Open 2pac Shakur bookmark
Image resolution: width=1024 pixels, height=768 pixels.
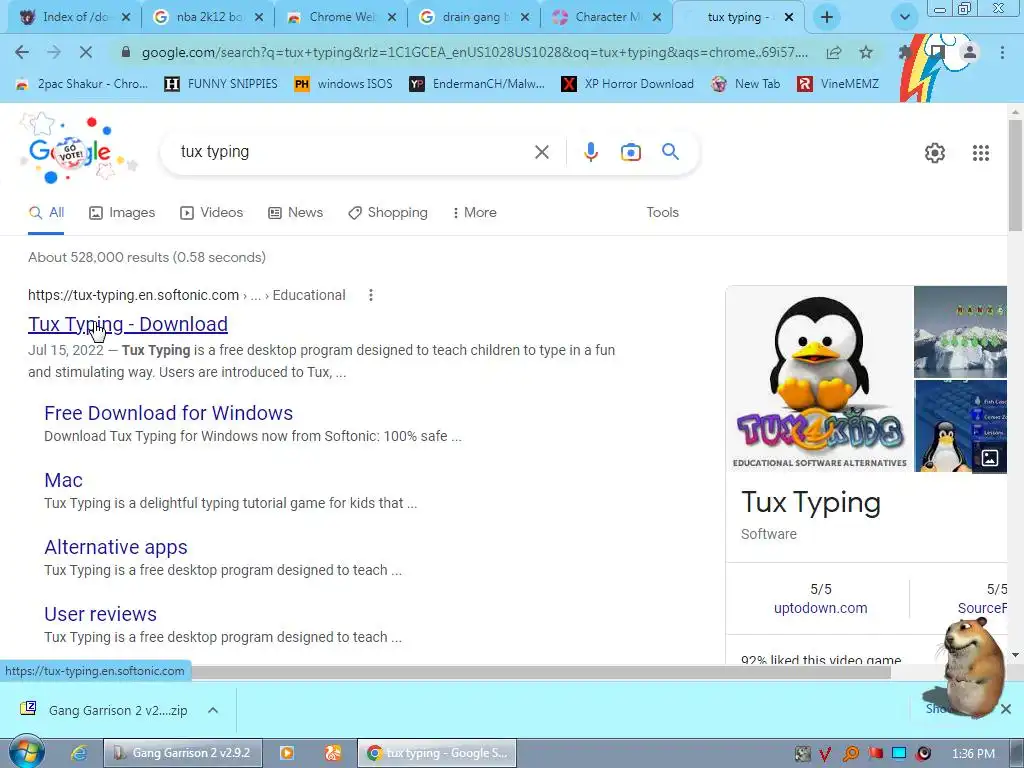(82, 84)
